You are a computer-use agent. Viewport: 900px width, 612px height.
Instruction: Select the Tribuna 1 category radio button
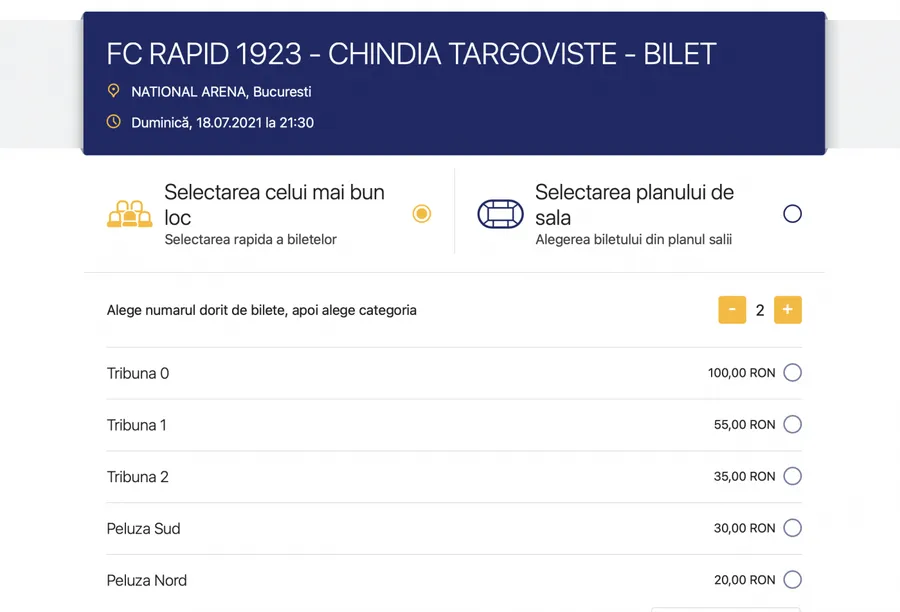click(x=792, y=424)
